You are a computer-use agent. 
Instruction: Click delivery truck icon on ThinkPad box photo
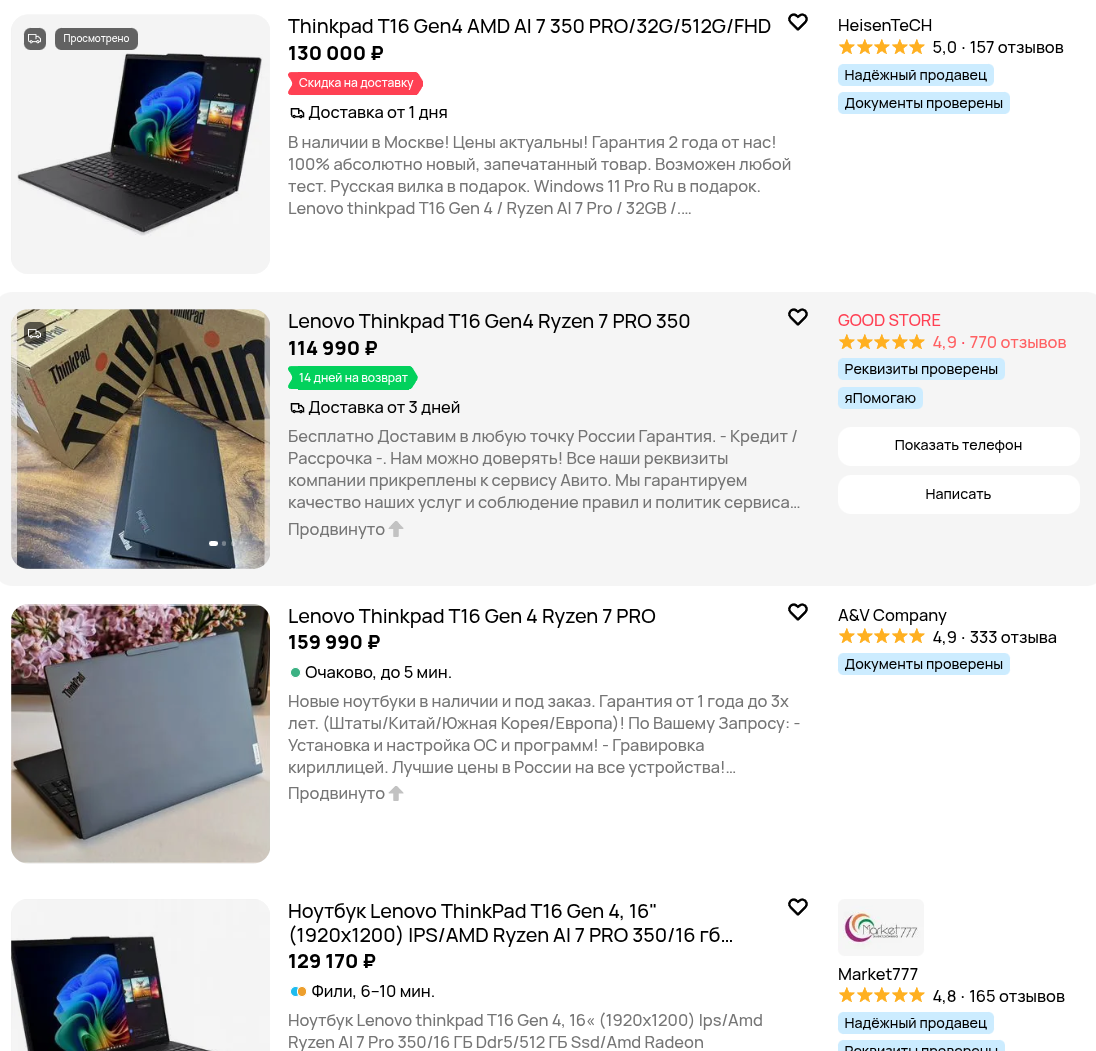(35, 333)
